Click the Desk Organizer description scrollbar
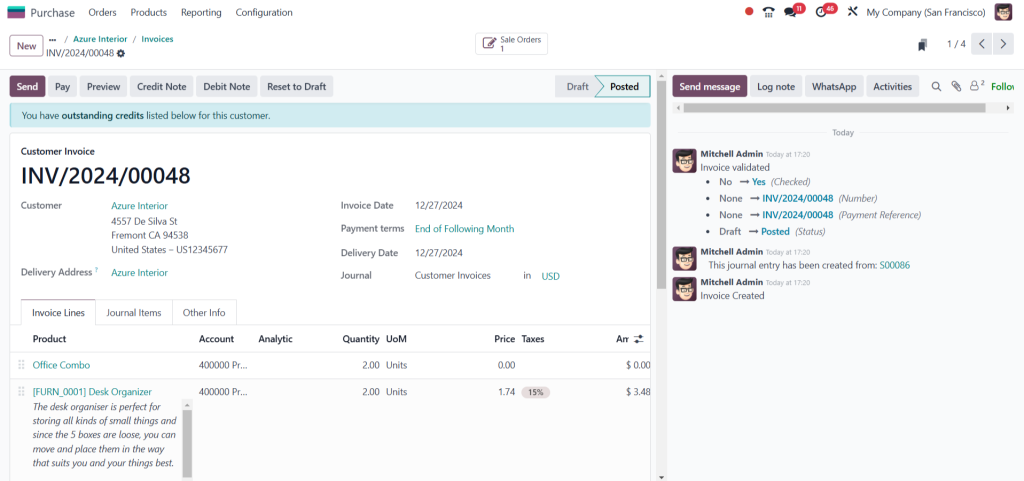The width and height of the screenshot is (1024, 481). coord(187,442)
